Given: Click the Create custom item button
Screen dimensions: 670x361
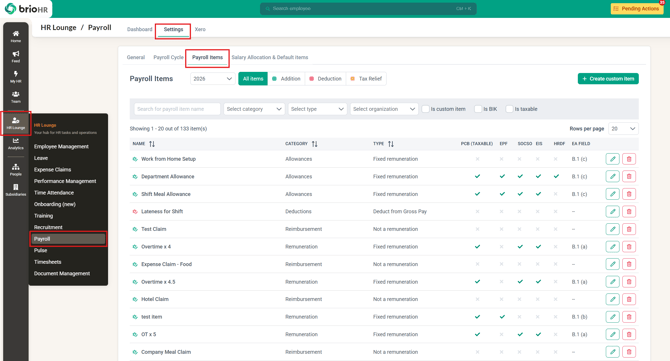Looking at the screenshot, I should pos(608,79).
